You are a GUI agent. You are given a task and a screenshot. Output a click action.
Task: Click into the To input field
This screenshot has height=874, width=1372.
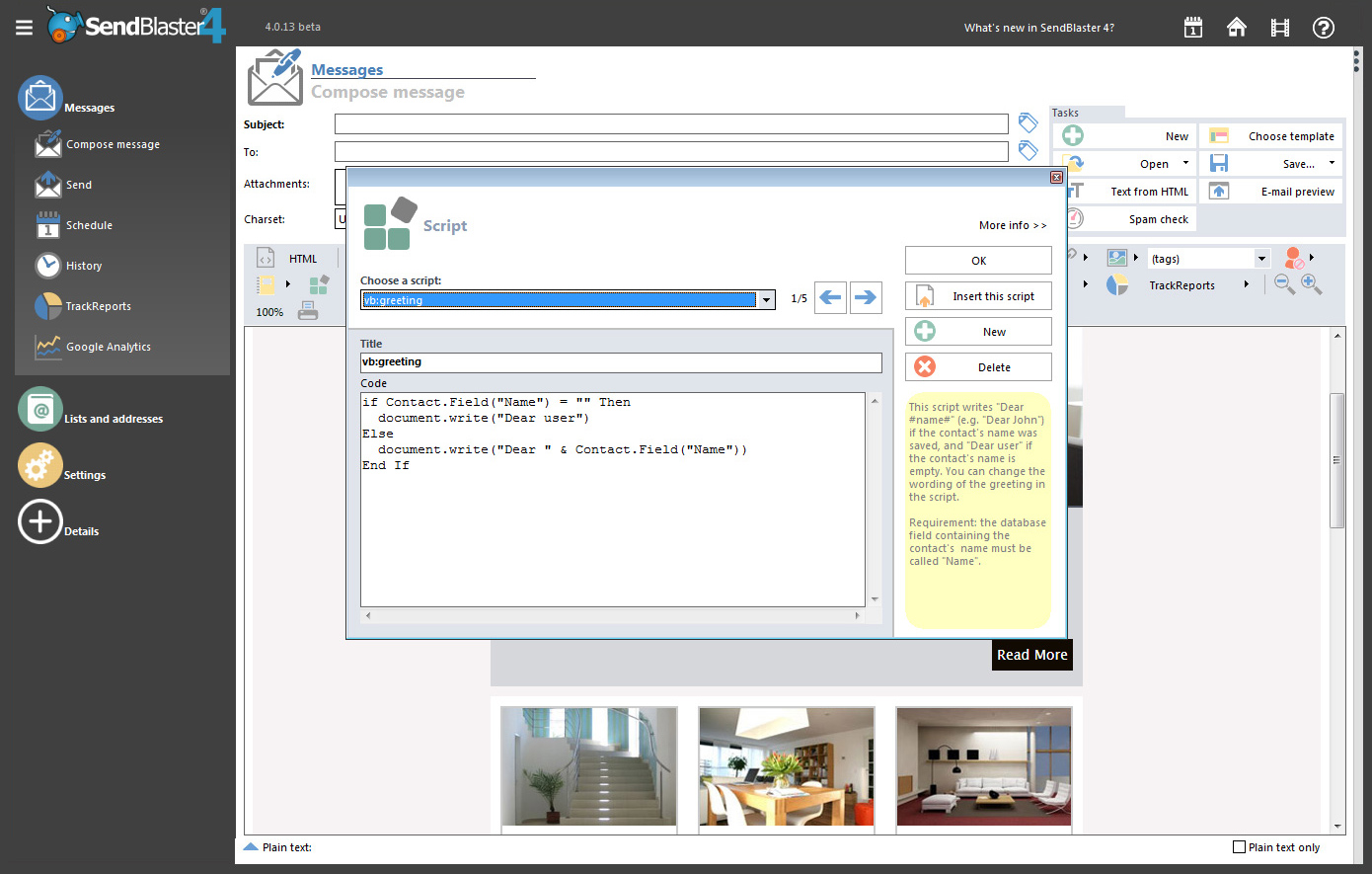671,151
